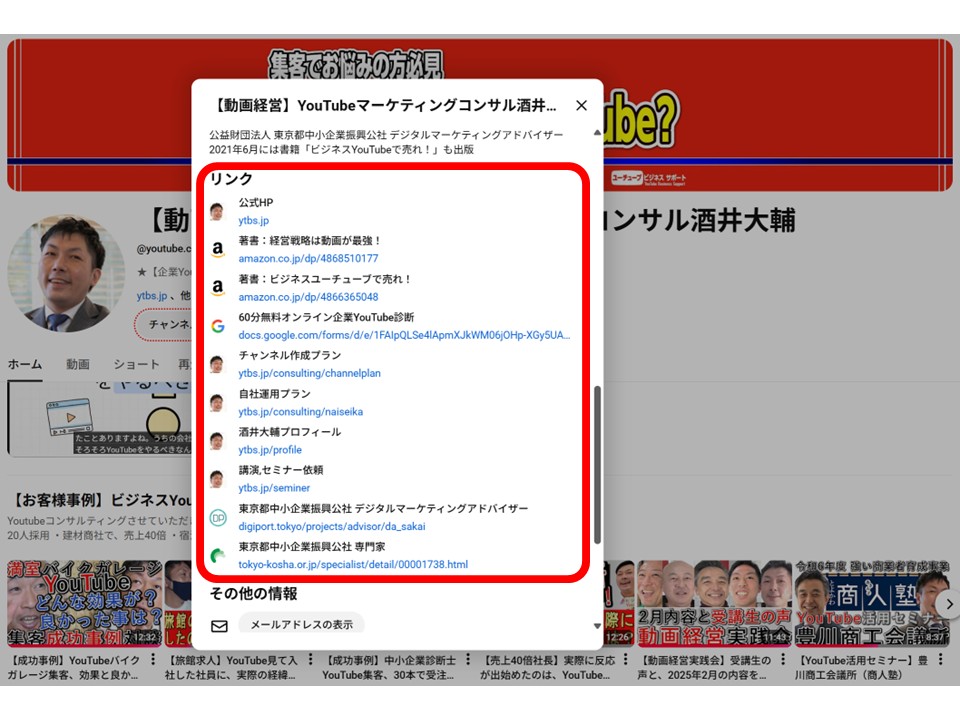Open the docs.google.com forms link

point(404,335)
